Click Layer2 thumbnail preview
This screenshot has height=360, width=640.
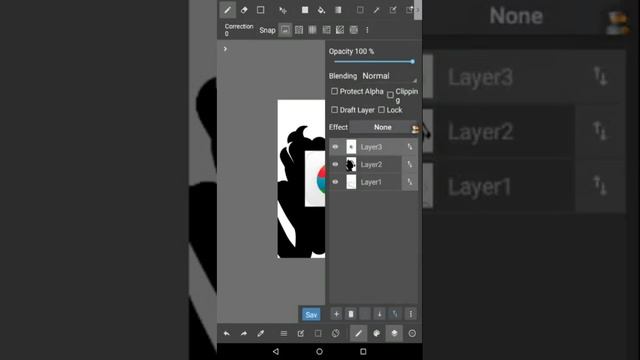coord(351,164)
